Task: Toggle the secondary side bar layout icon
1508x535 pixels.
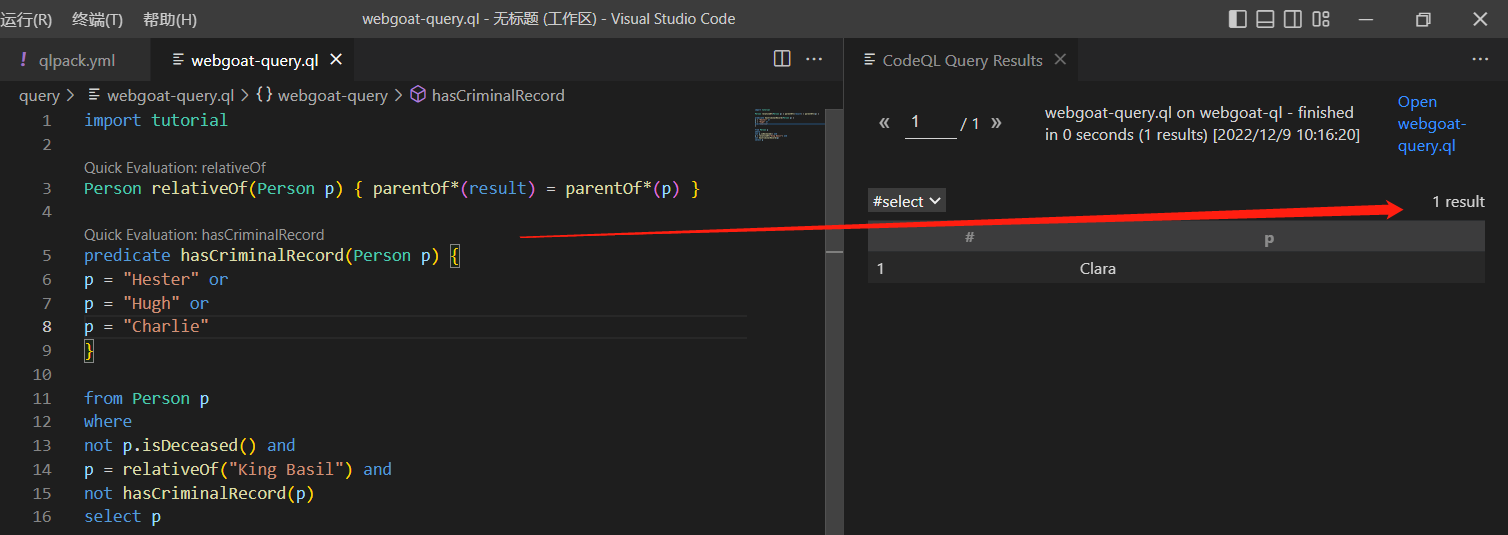Action: [1293, 19]
